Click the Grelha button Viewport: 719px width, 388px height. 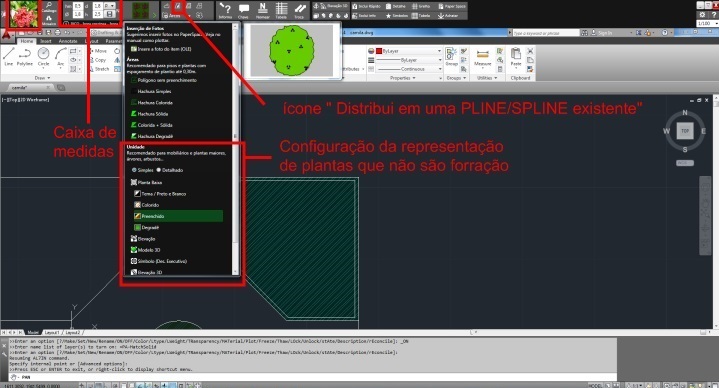point(421,6)
